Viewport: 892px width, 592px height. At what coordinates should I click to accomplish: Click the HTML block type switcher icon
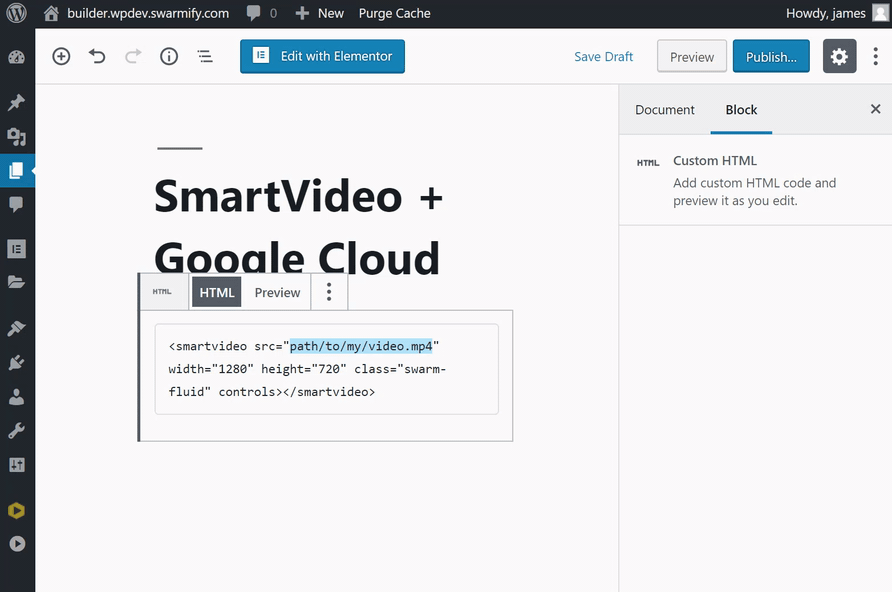coord(162,292)
